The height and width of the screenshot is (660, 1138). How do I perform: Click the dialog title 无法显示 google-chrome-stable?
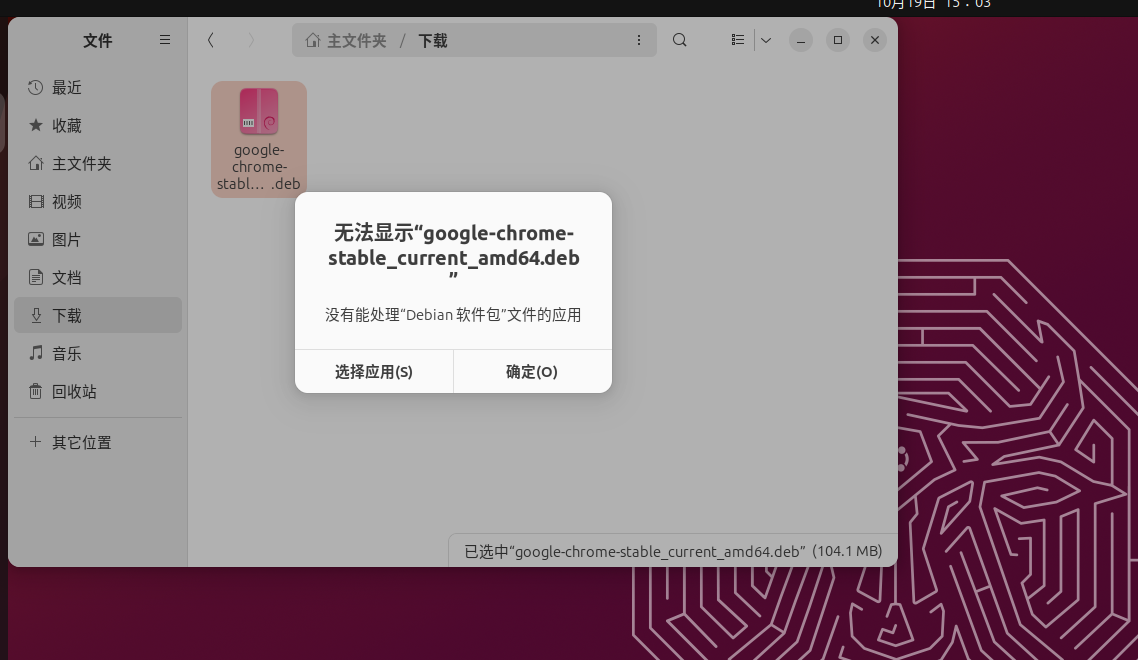[454, 253]
